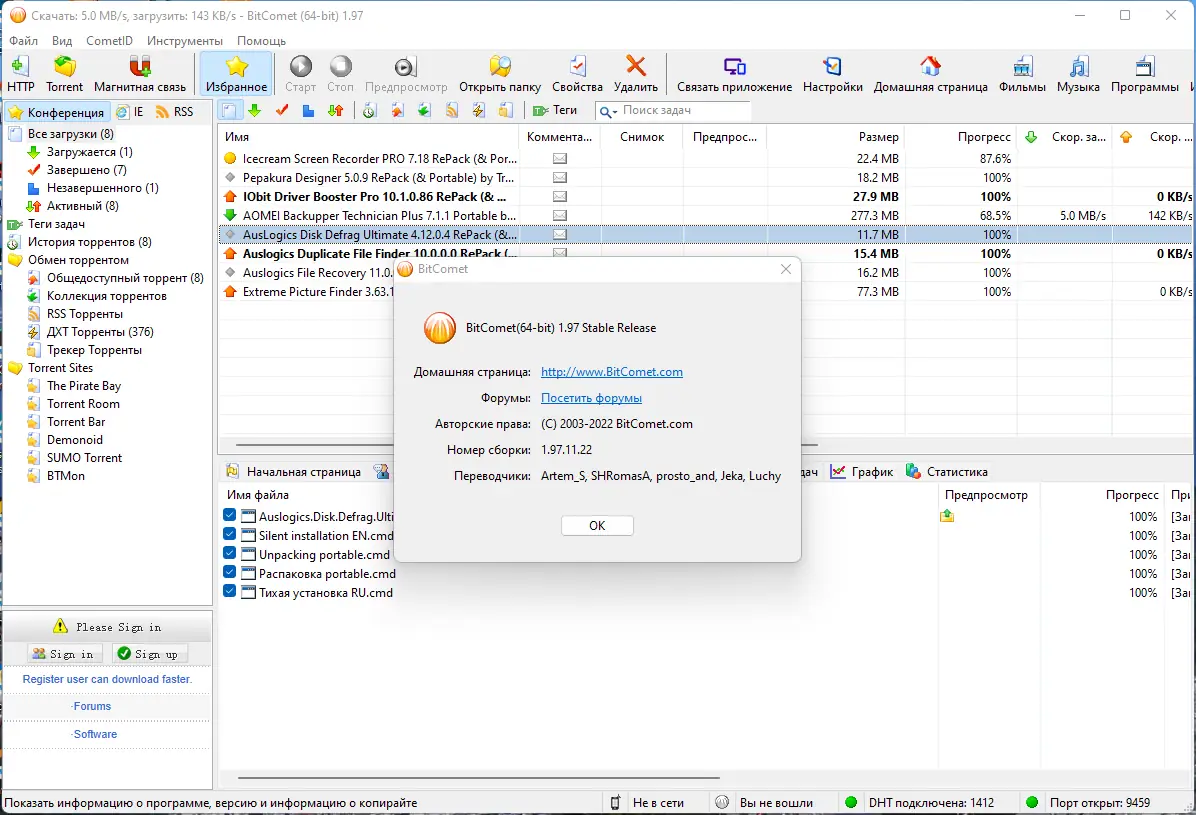Uncheck the Auslogics.Disk.Defrag.Ulti file checkbox
Screen dimensions: 1196x815
[x=230, y=515]
